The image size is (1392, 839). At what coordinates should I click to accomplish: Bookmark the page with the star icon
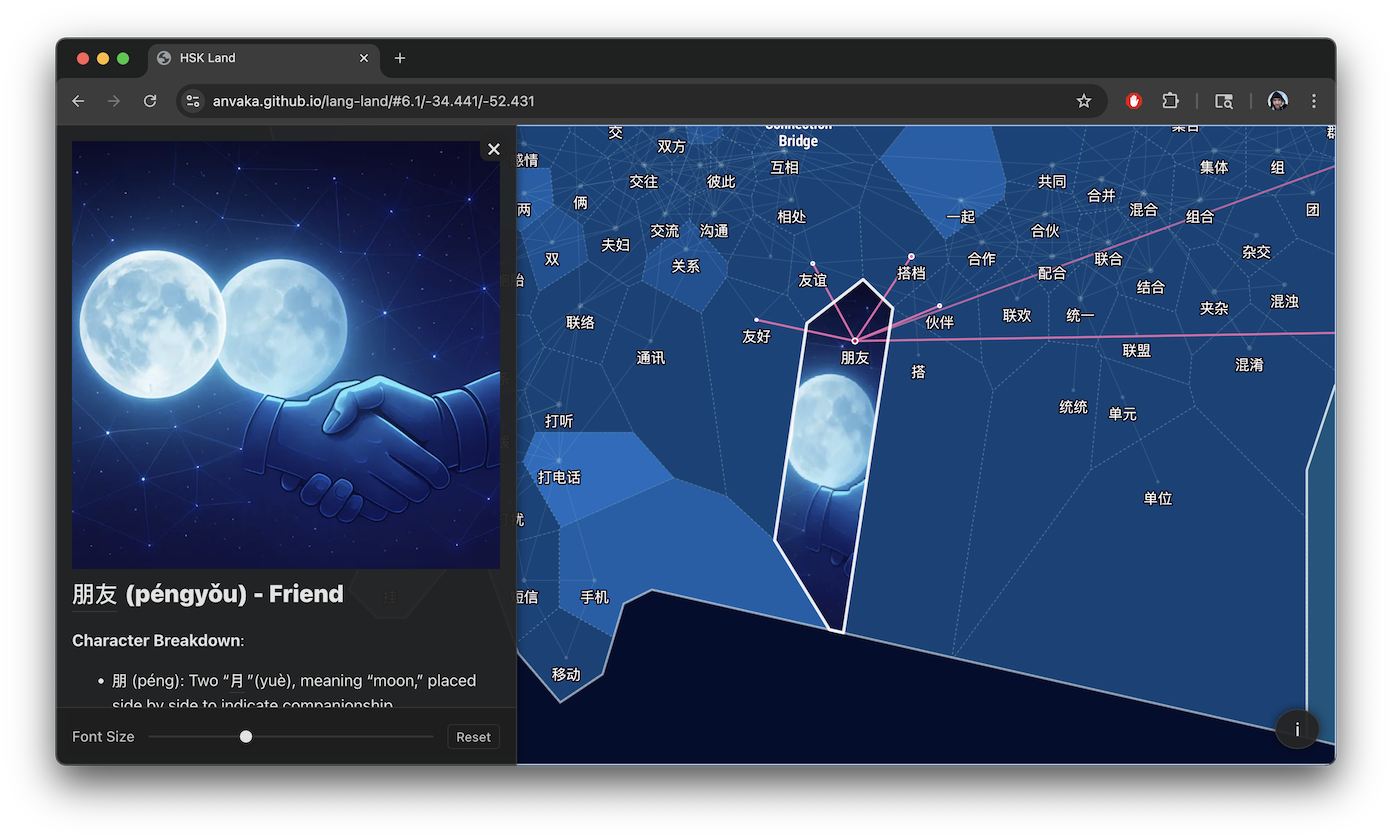click(1084, 101)
